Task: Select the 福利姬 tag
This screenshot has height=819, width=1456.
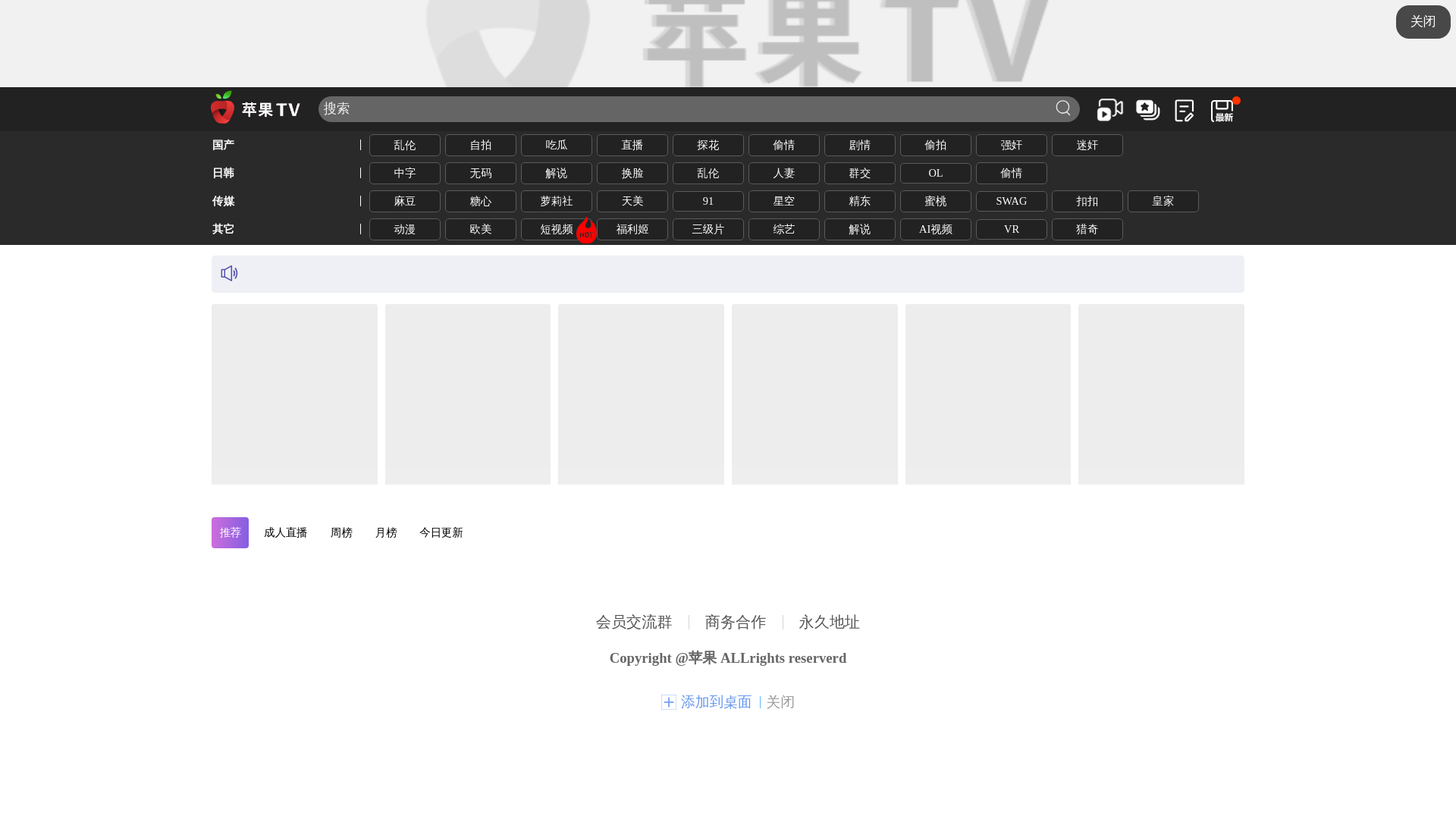Action: (x=632, y=230)
